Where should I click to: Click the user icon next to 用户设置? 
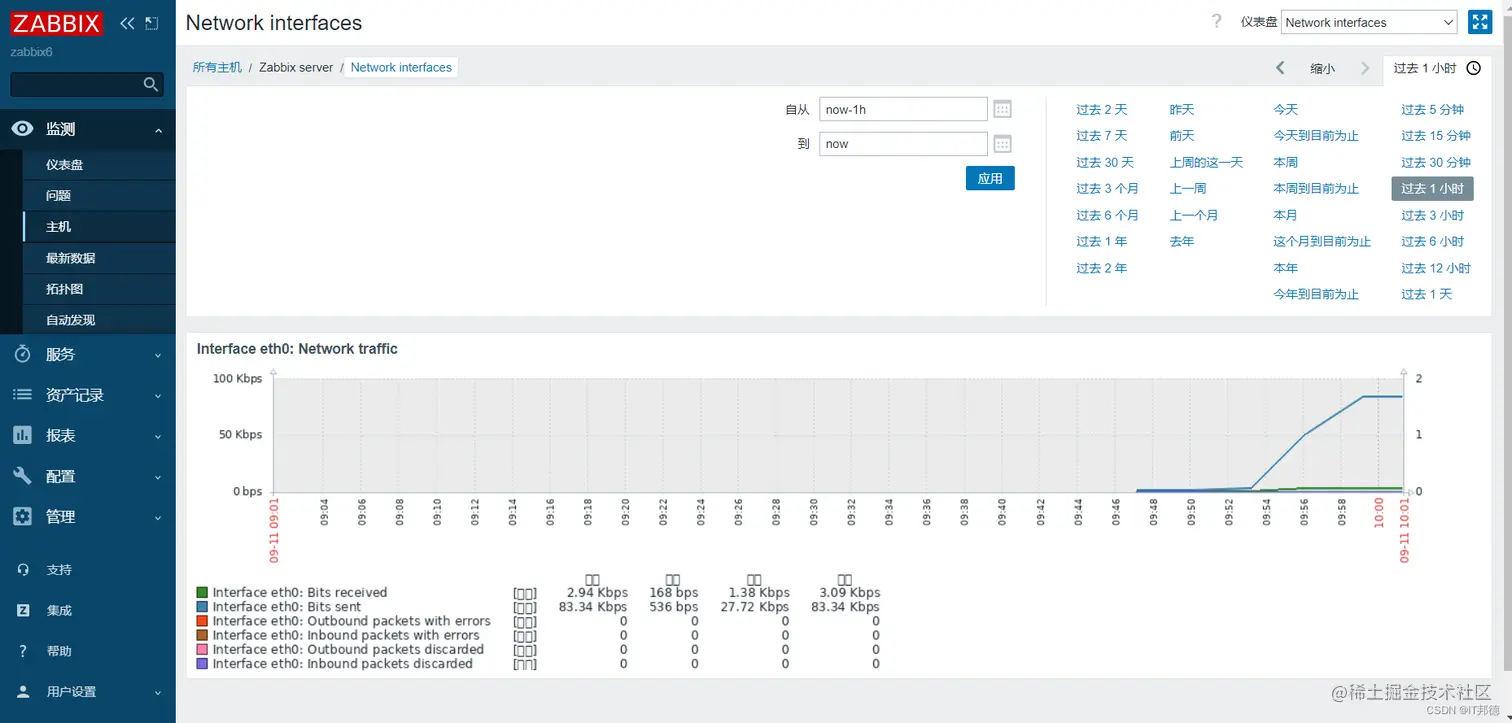[x=23, y=692]
